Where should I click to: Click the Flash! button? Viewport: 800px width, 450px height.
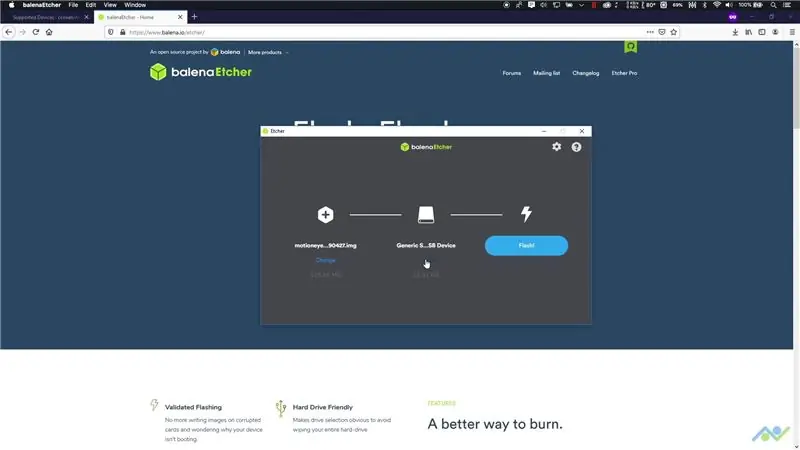coord(526,245)
